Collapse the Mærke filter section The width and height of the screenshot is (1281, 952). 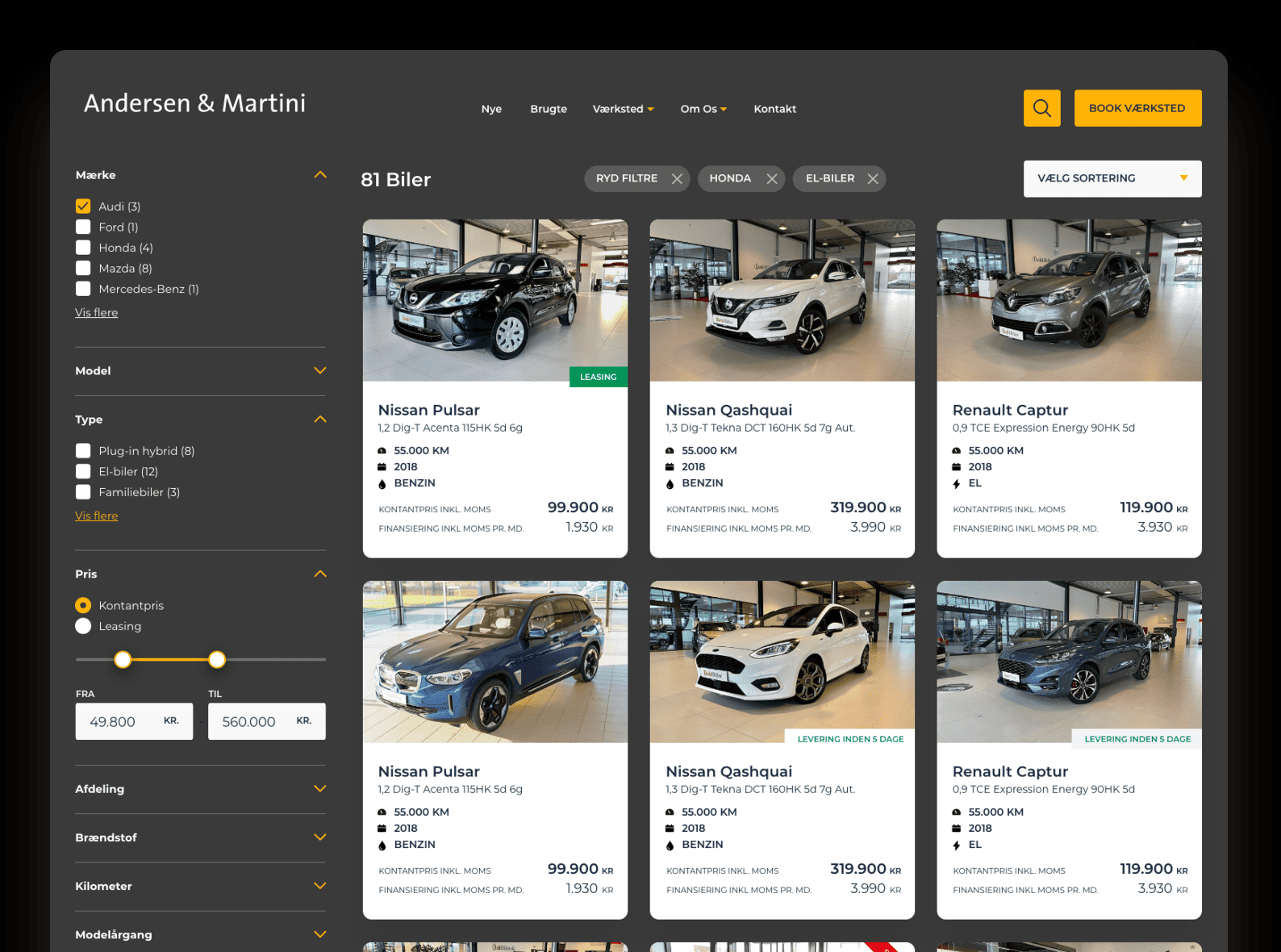320,174
